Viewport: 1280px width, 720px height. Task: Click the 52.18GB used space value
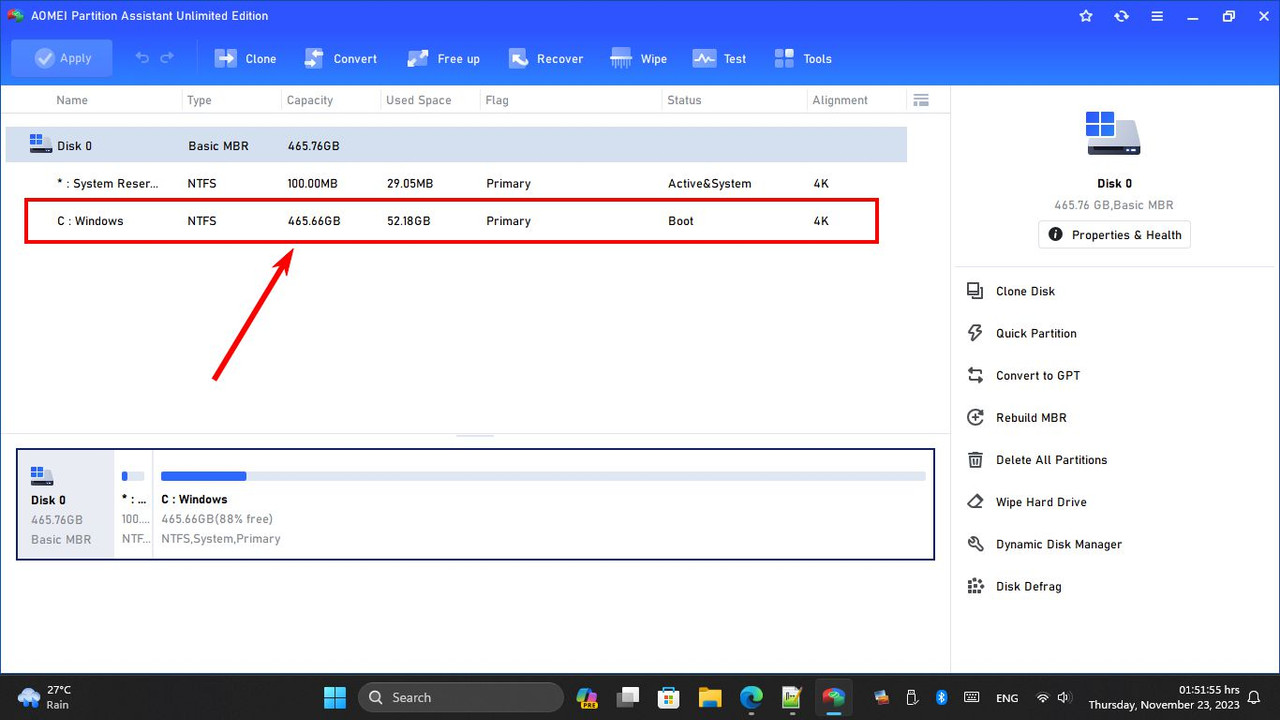408,221
